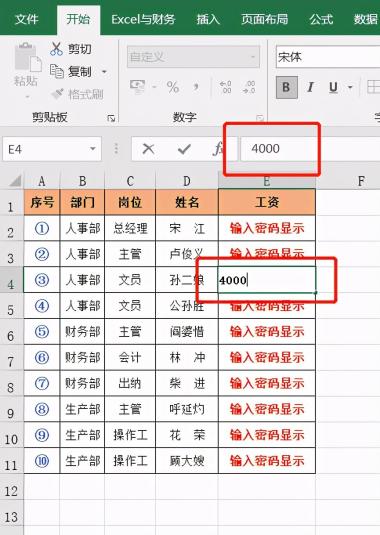Click the name cell 顾大嫂
This screenshot has height=535, width=380.
tap(187, 461)
